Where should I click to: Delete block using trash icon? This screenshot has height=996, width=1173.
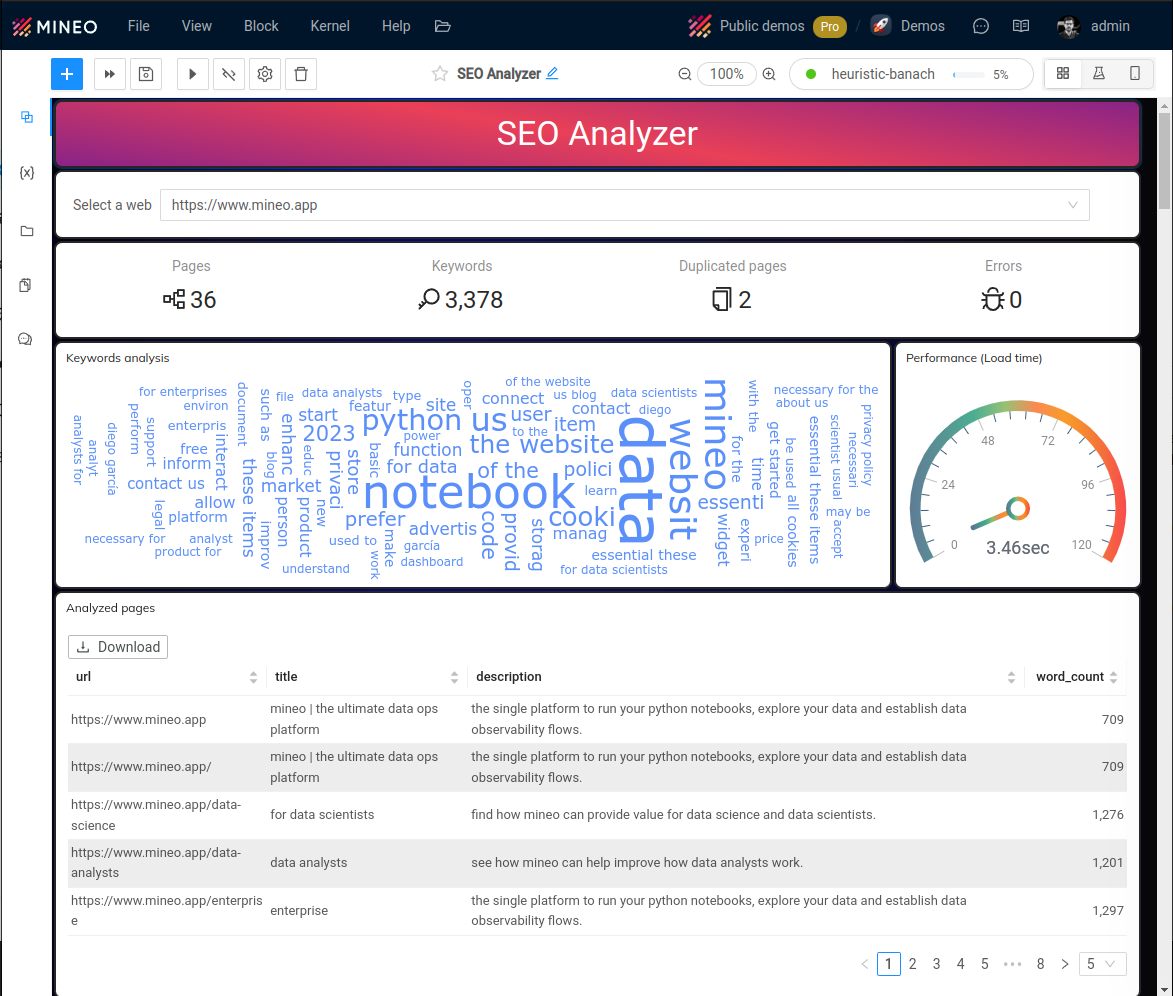[301, 74]
